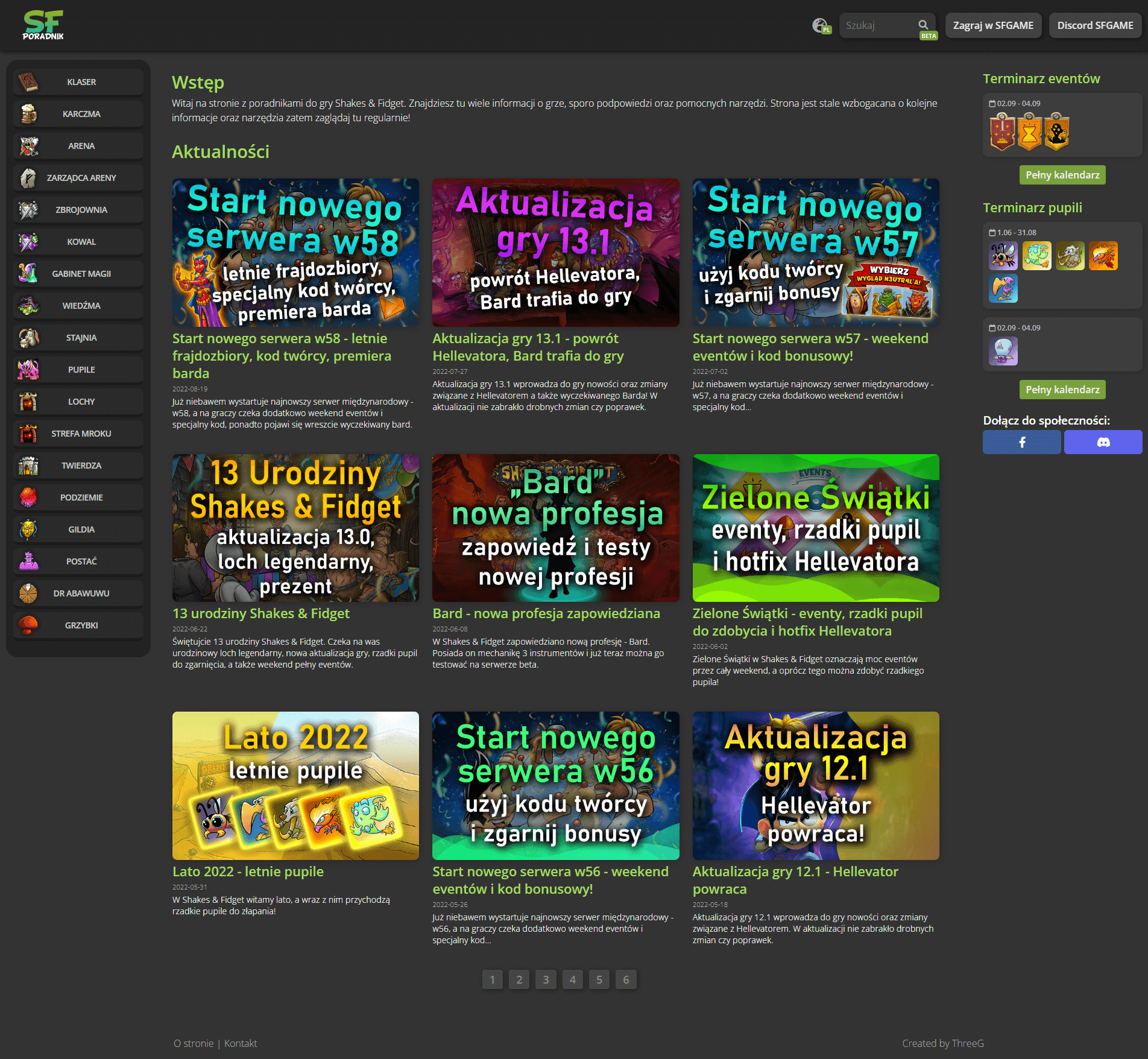The height and width of the screenshot is (1059, 1148).
Task: Go to news page 3
Action: point(546,979)
